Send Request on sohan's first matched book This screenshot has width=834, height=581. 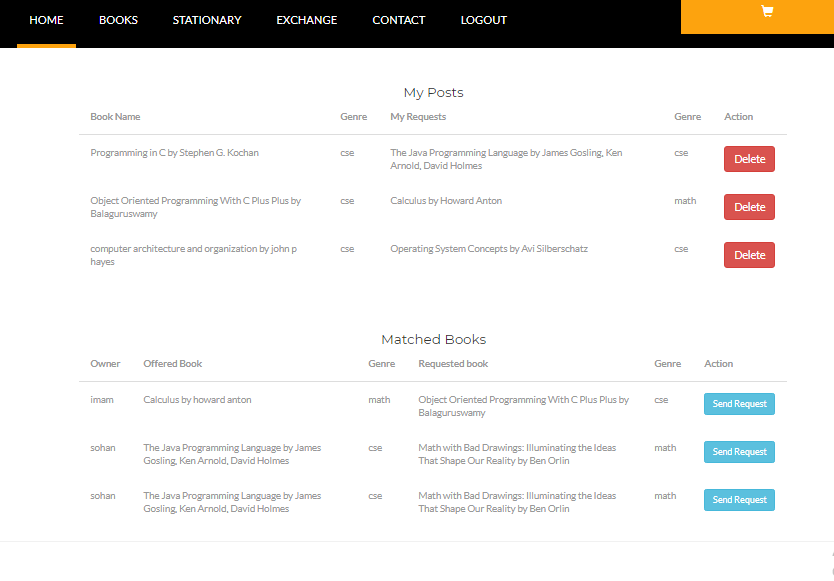click(738, 451)
